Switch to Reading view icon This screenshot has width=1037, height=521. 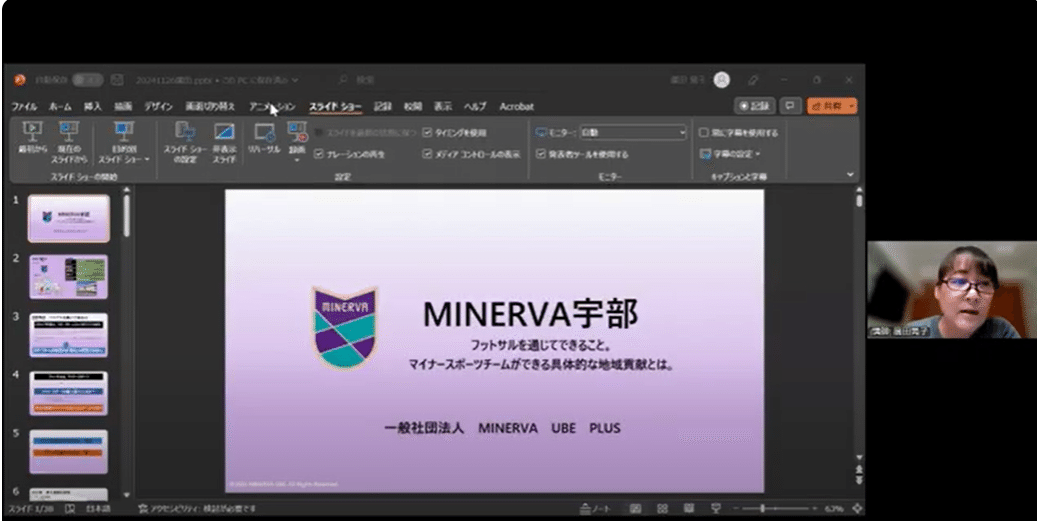pyautogui.click(x=688, y=509)
